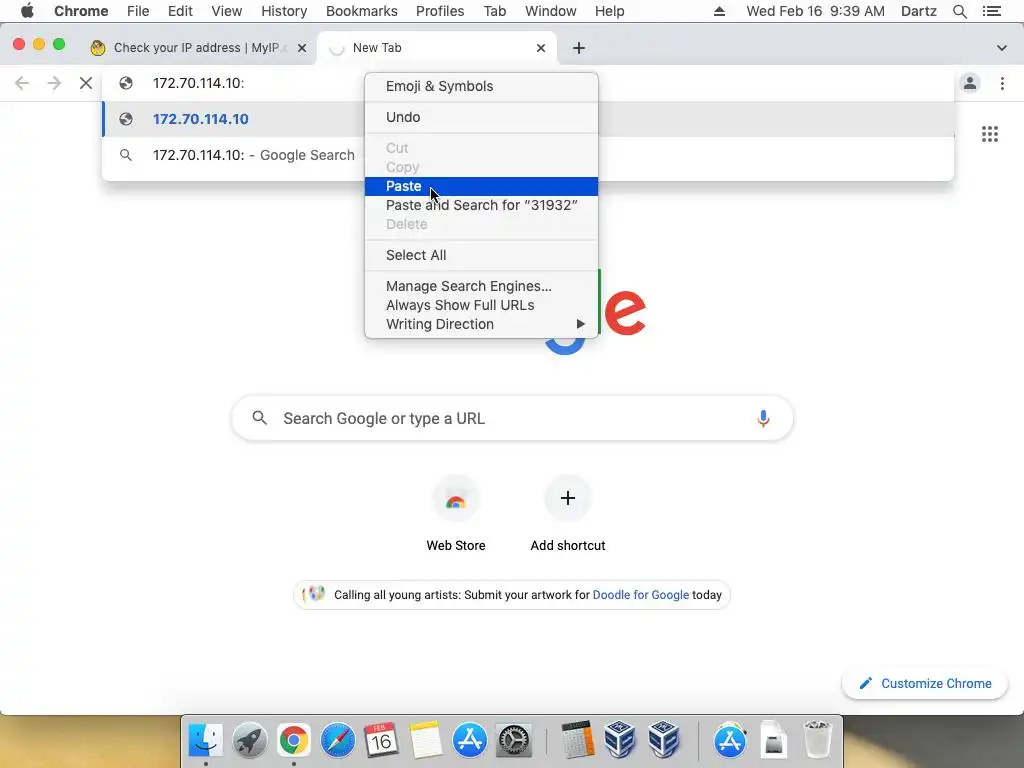Open Calendar in the Dock
1024x768 pixels.
[381, 741]
